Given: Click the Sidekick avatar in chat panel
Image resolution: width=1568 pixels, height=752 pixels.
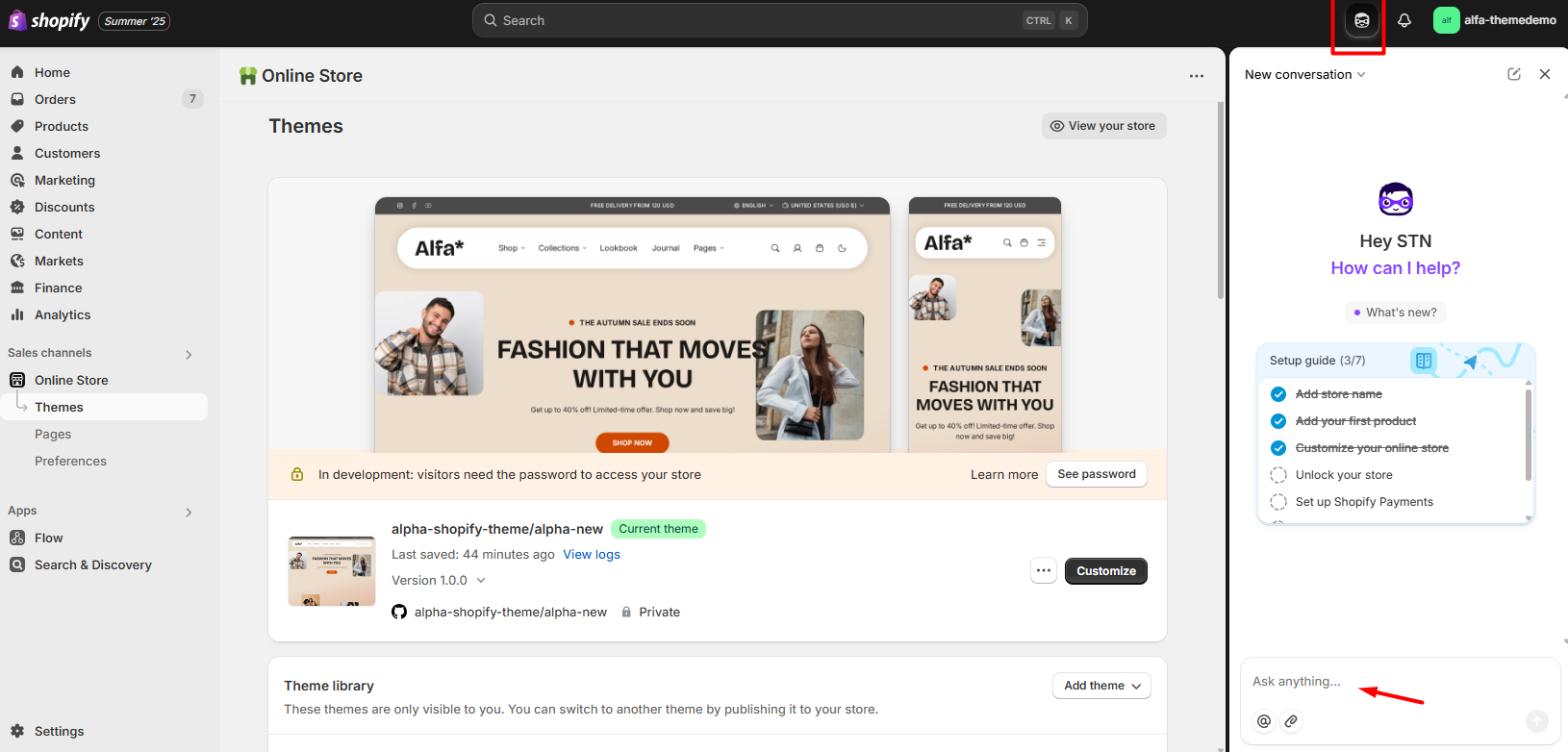Looking at the screenshot, I should (1396, 200).
